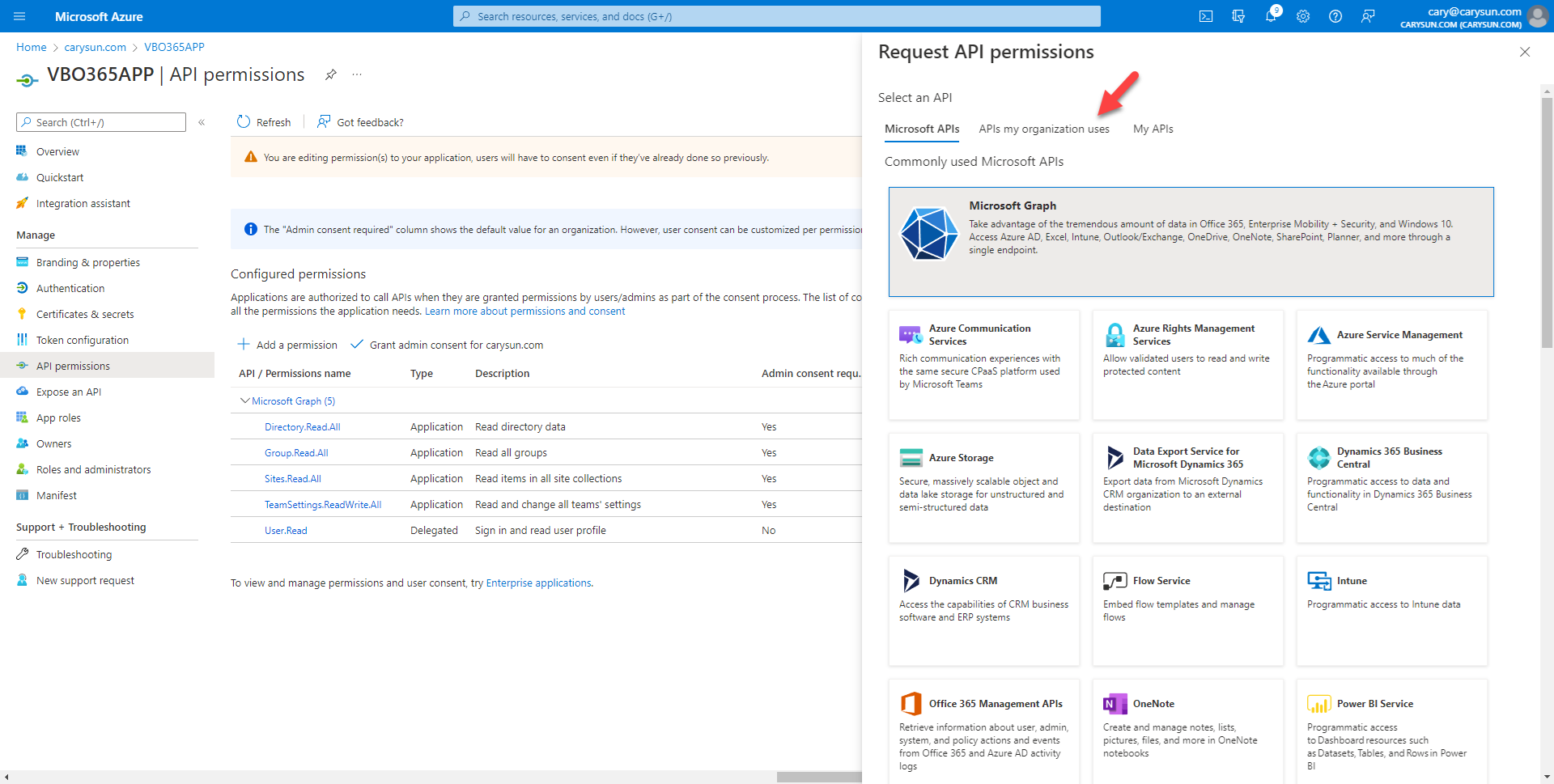Open the account avatar menu
The height and width of the screenshot is (784, 1554).
tap(1538, 16)
